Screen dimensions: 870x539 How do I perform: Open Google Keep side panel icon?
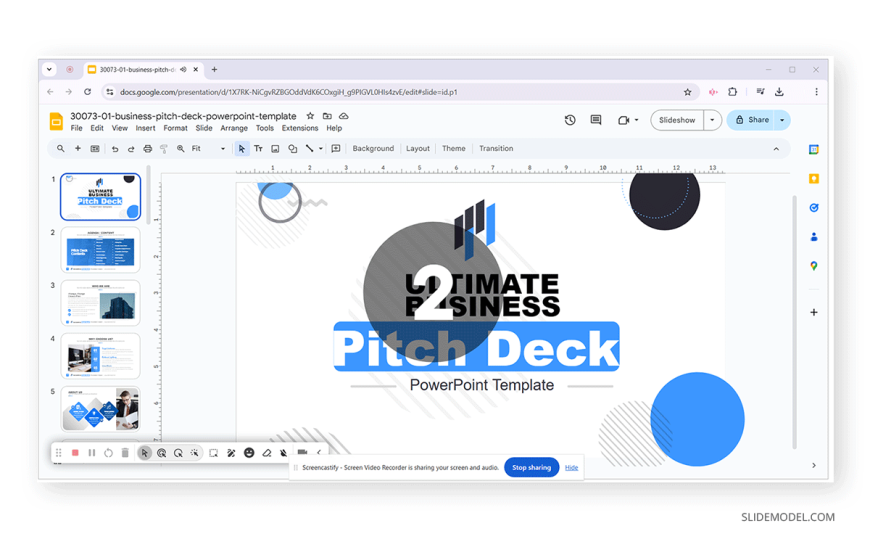click(x=813, y=179)
